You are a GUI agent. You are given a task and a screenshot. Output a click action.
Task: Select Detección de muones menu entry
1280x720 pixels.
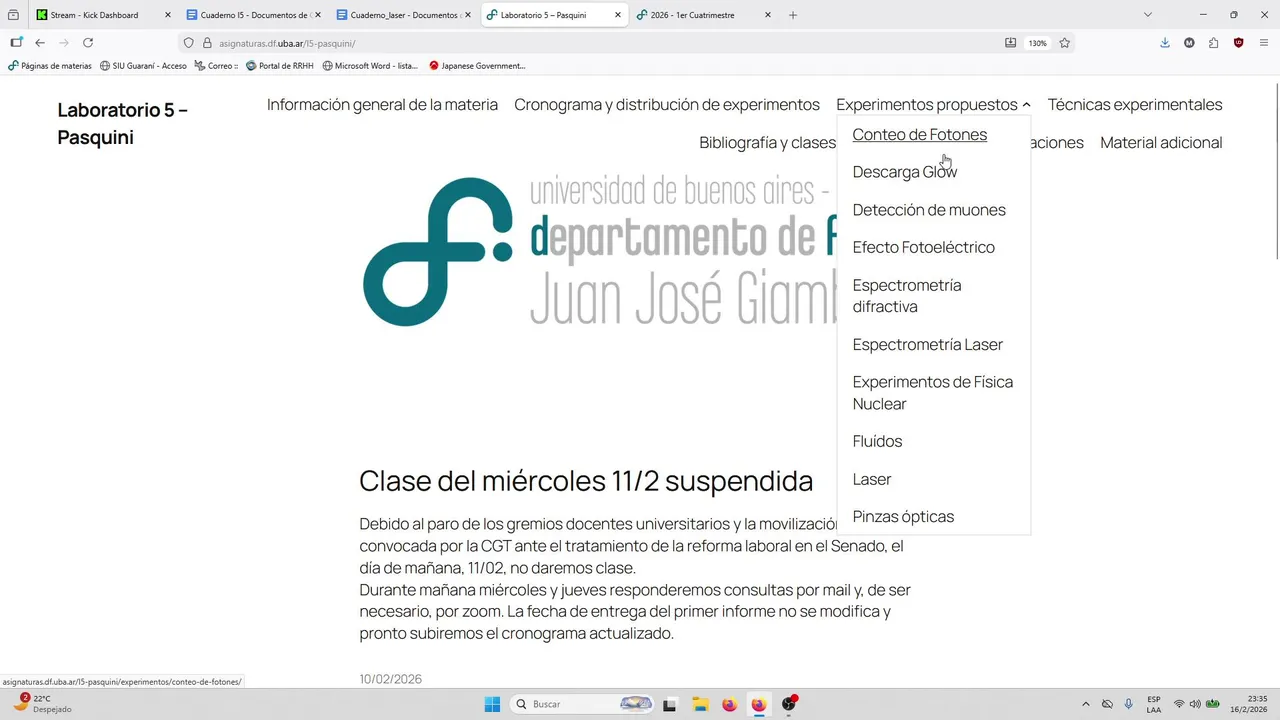click(x=929, y=210)
